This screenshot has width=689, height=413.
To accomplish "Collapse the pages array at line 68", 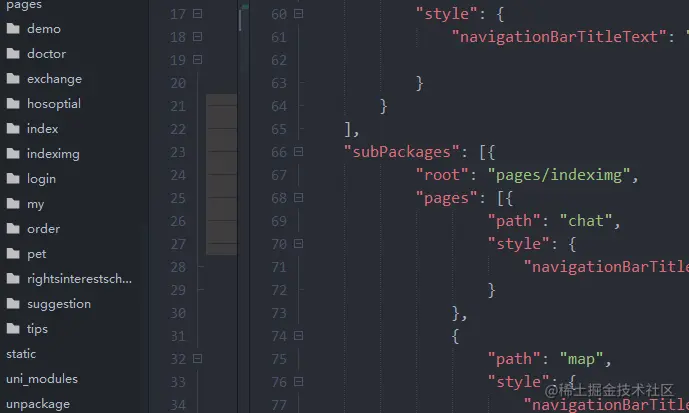I will [298, 198].
